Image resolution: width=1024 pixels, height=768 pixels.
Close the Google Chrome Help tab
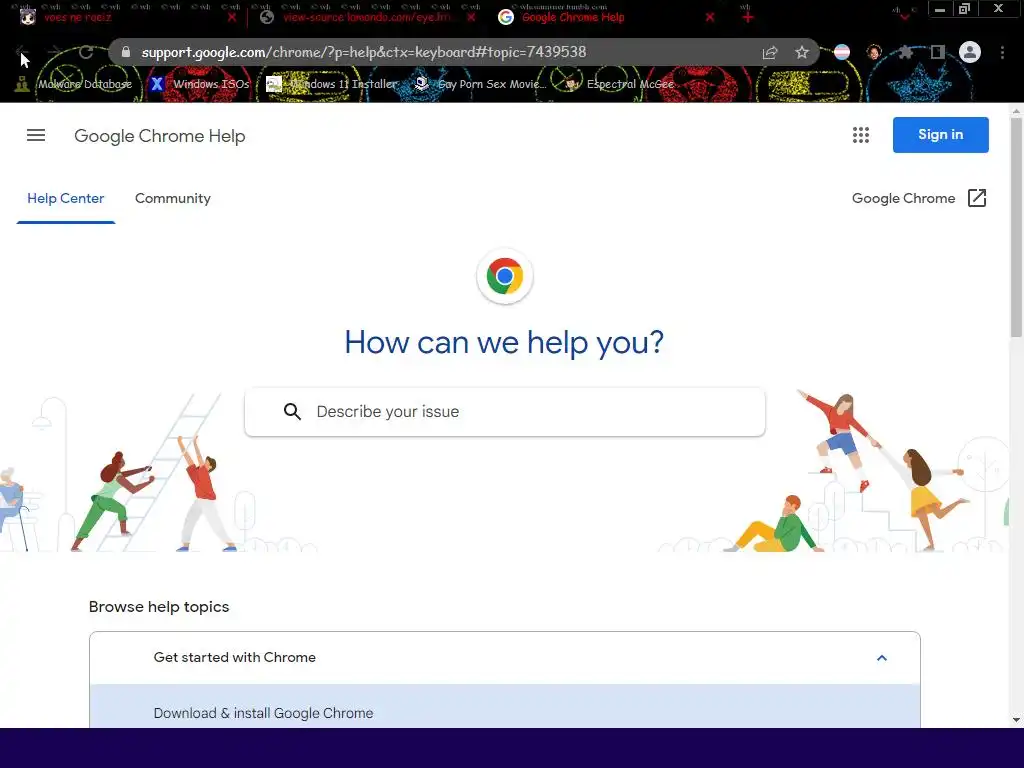(x=710, y=18)
